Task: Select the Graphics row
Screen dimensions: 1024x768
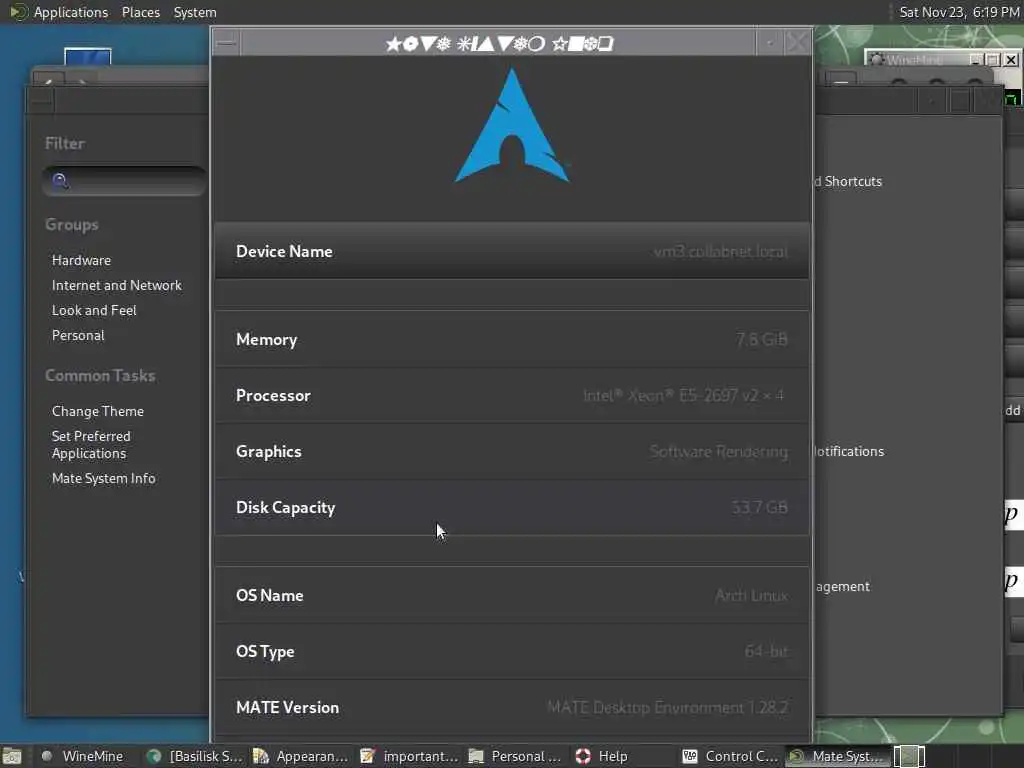Action: tap(512, 452)
